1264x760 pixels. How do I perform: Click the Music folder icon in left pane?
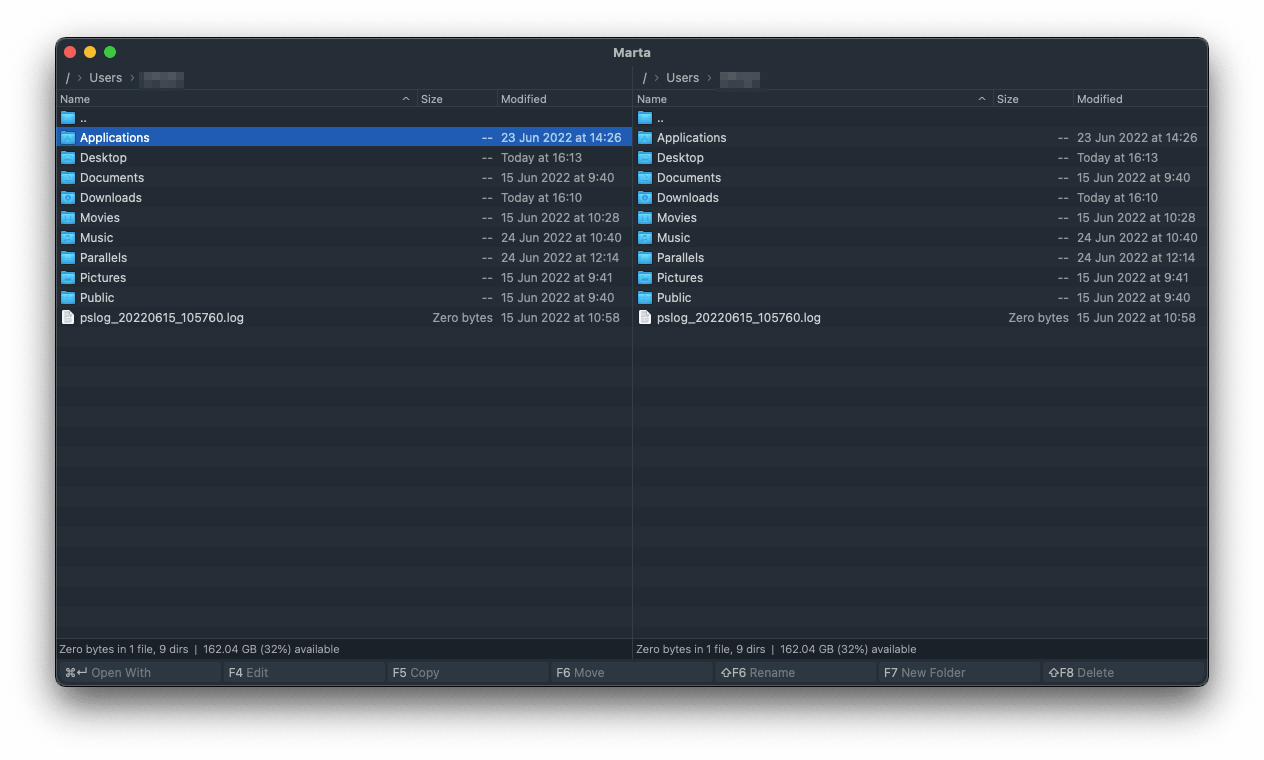(x=68, y=237)
